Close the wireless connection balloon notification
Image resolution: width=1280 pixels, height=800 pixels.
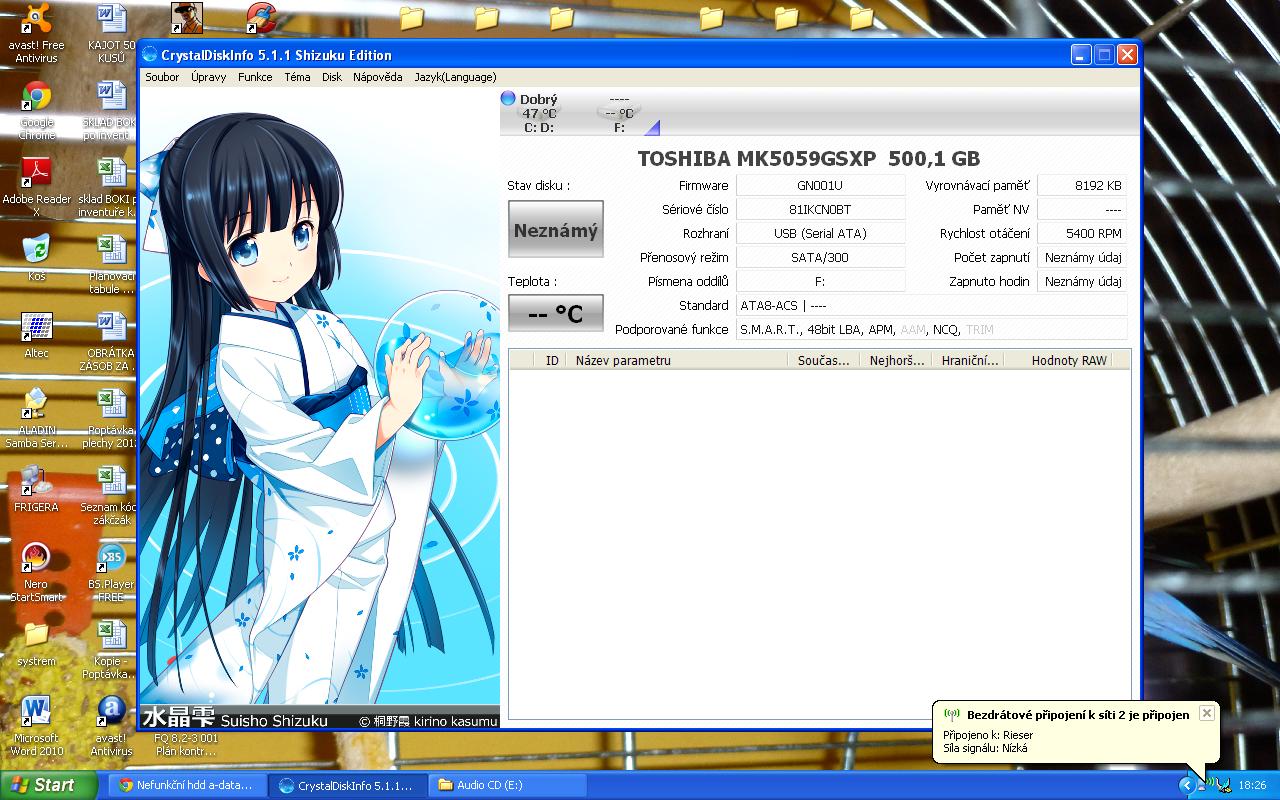click(x=1207, y=713)
